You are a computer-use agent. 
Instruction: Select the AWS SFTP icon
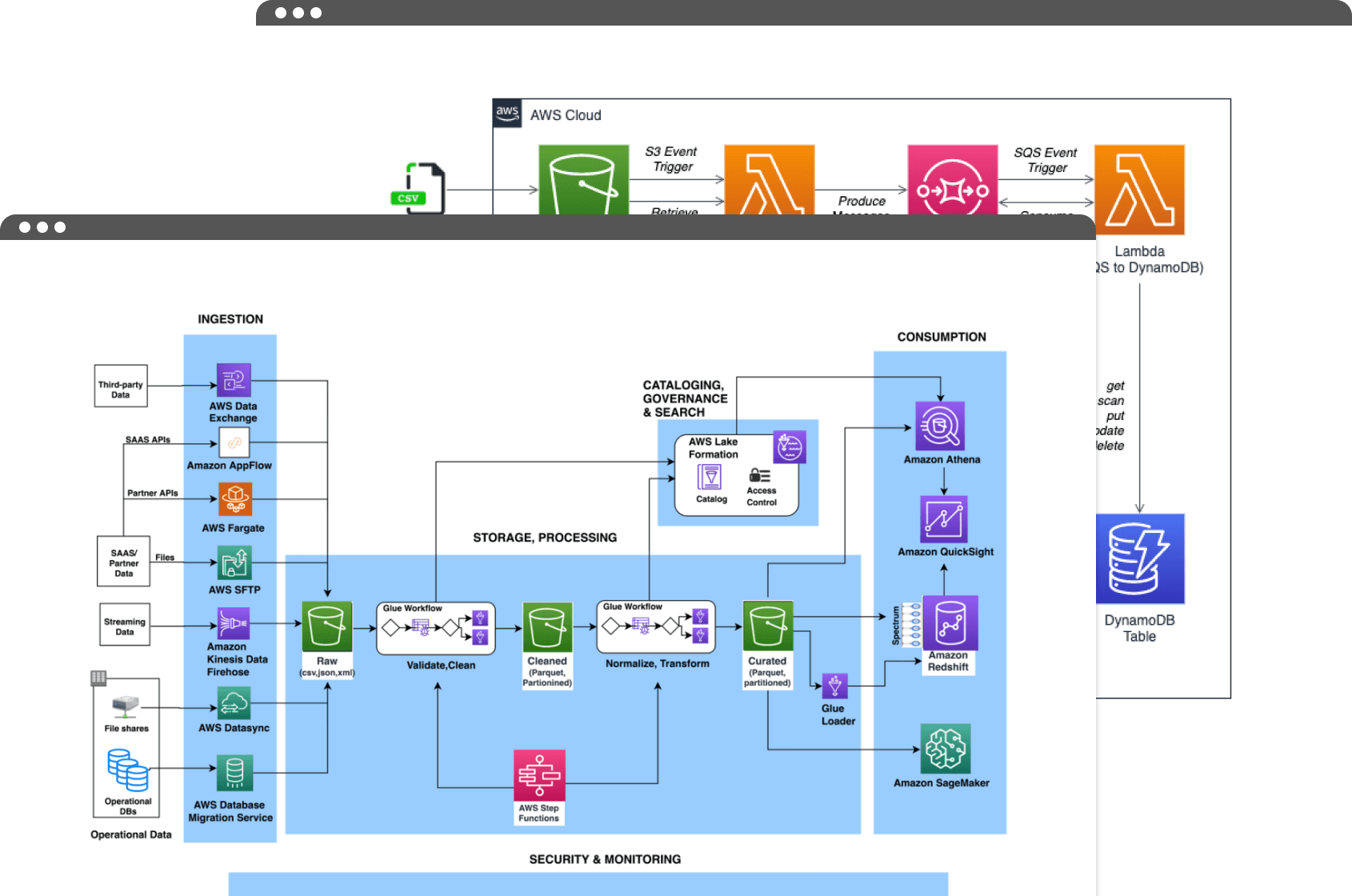pyautogui.click(x=234, y=562)
